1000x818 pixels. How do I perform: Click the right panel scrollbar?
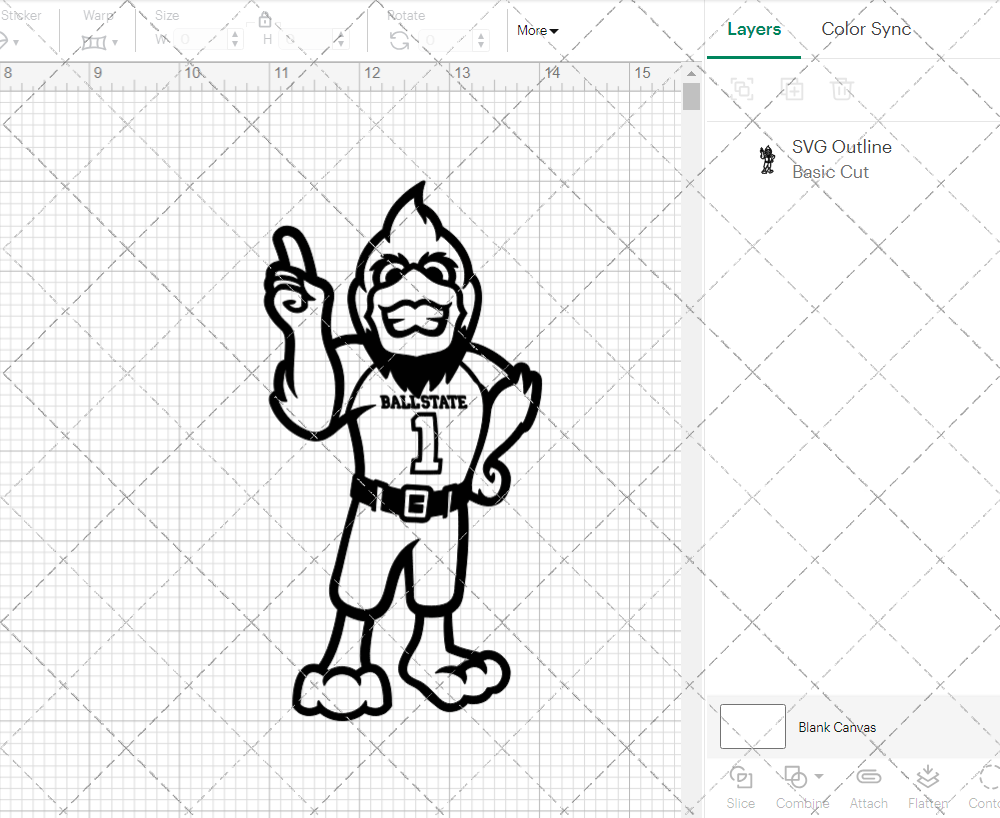(690, 95)
